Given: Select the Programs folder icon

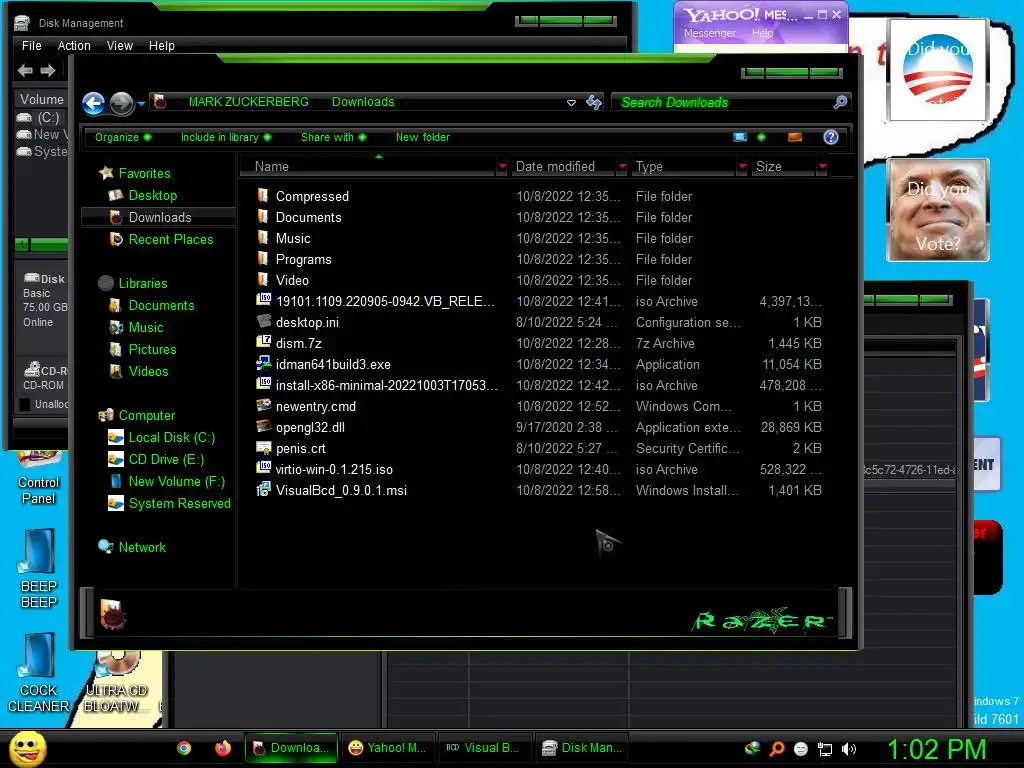Looking at the screenshot, I should pos(263,259).
